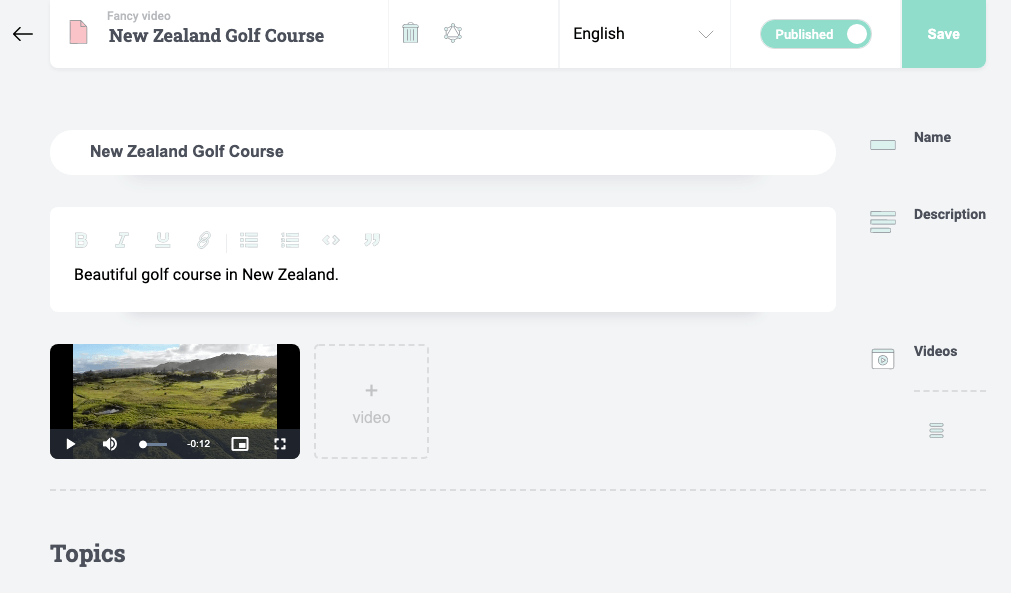Click the Description label in sidebar
The width and height of the screenshot is (1011, 593).
950,214
